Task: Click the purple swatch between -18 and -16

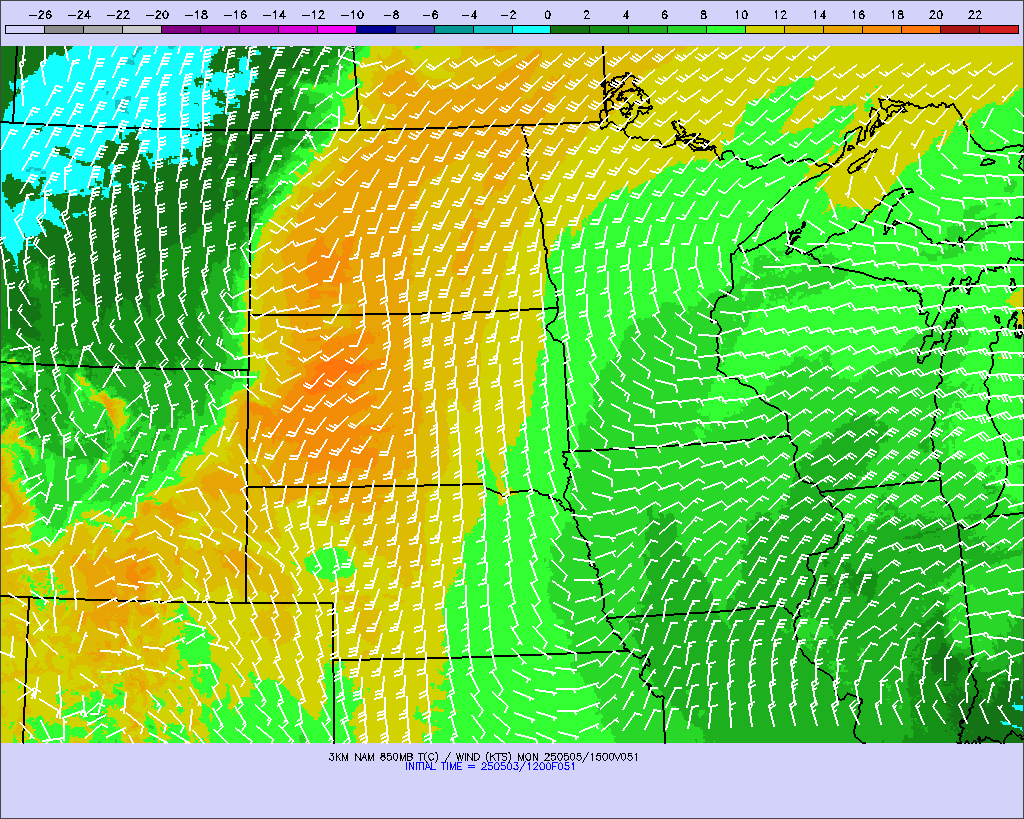Action: pyautogui.click(x=220, y=29)
